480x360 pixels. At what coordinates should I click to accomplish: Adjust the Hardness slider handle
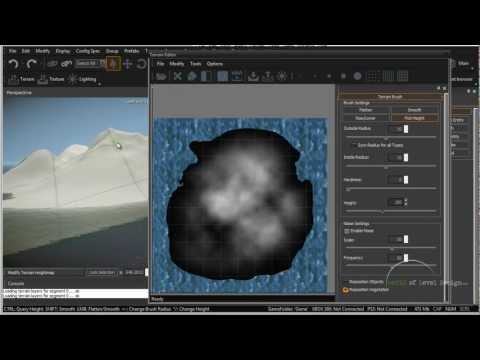348,189
